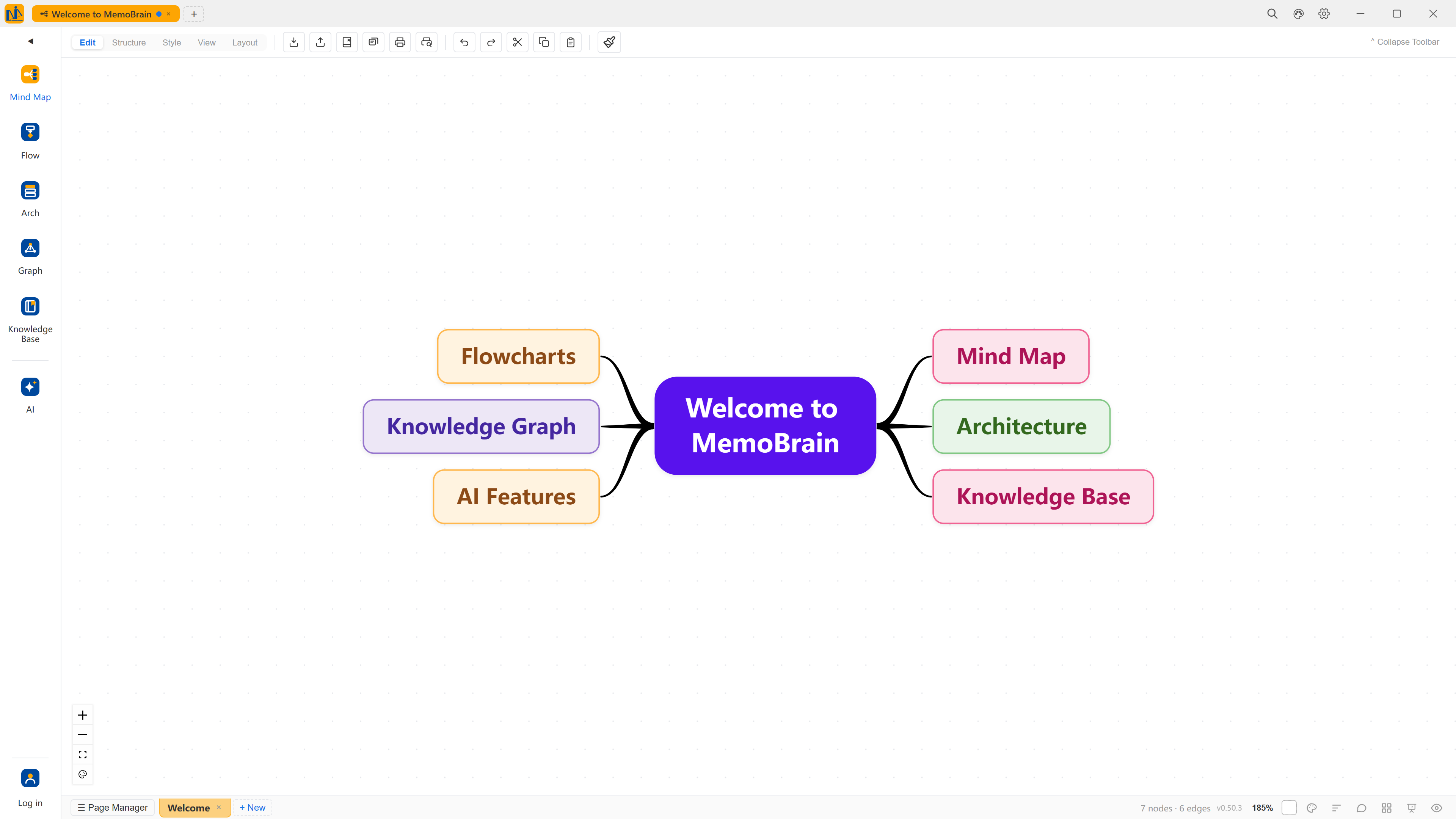Open the Knowledge Base section
The image size is (1456, 819).
click(30, 319)
